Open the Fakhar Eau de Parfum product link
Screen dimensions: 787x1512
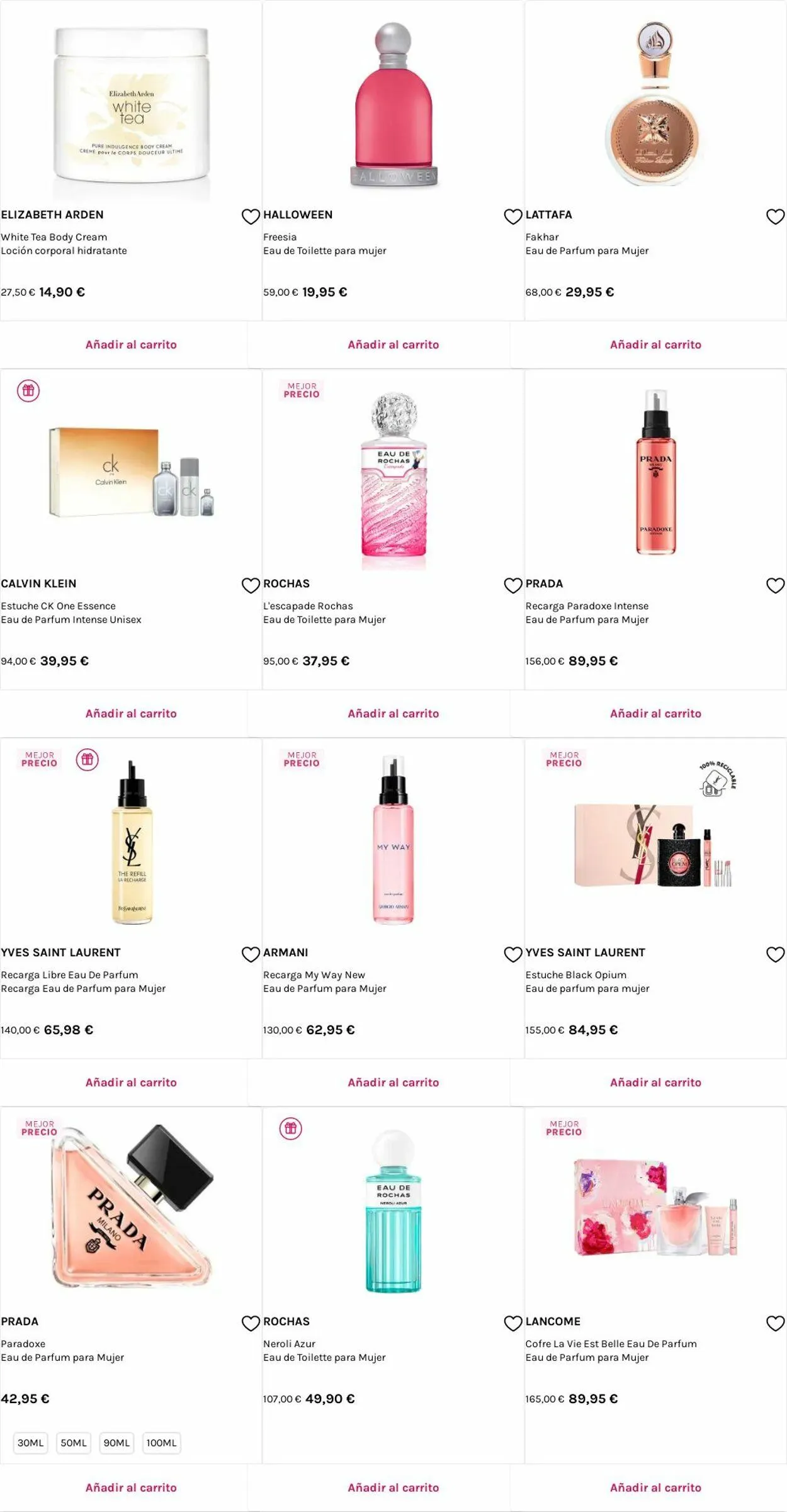click(587, 244)
